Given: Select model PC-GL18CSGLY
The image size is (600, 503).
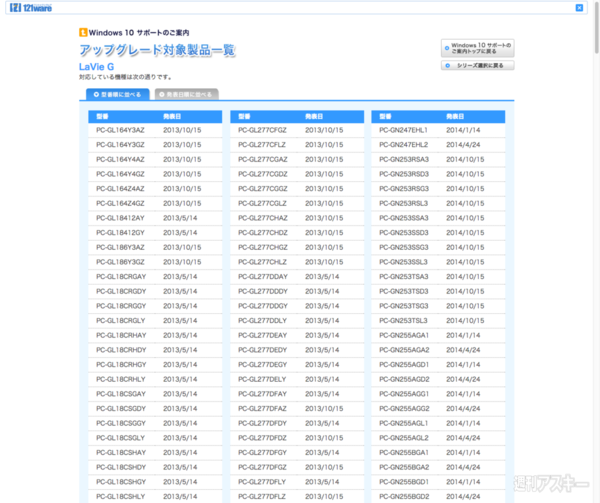Looking at the screenshot, I should 121,438.
